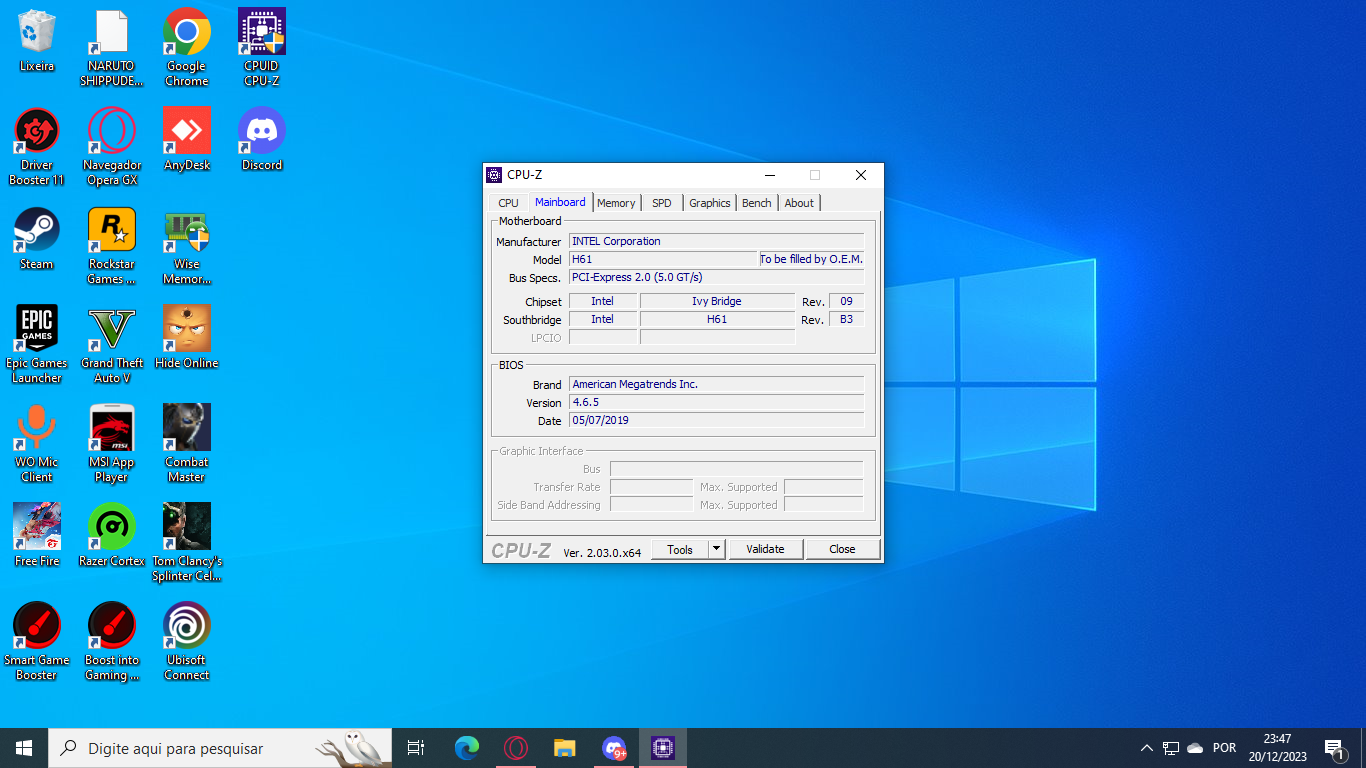Open Smart Game Booster shortcut
1366x768 pixels.
point(37,642)
